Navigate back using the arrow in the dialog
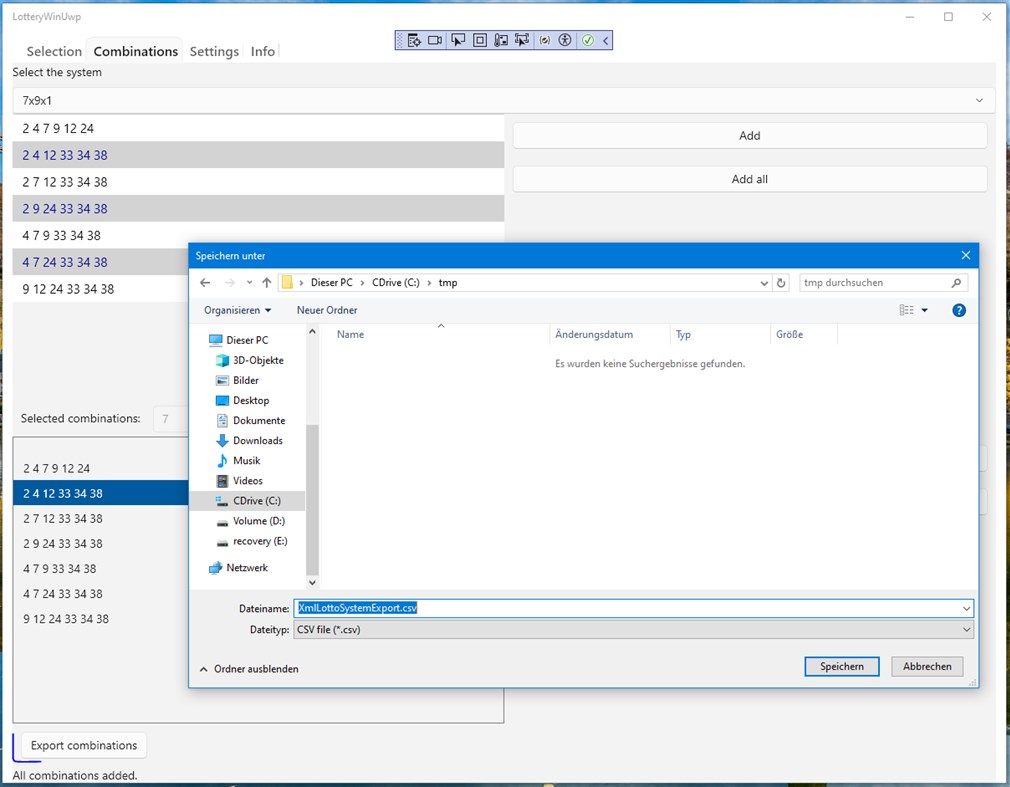Screen dimensions: 1010x787 [204, 282]
